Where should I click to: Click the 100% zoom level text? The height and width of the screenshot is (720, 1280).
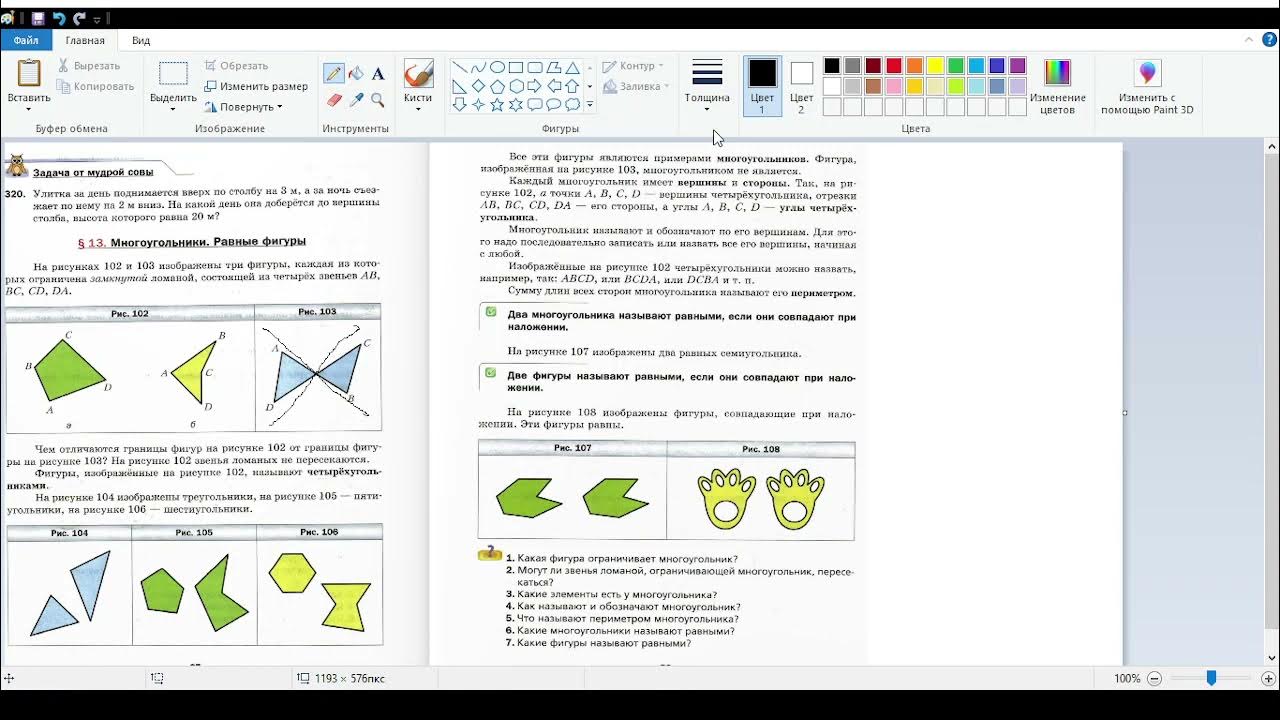coord(1127,678)
